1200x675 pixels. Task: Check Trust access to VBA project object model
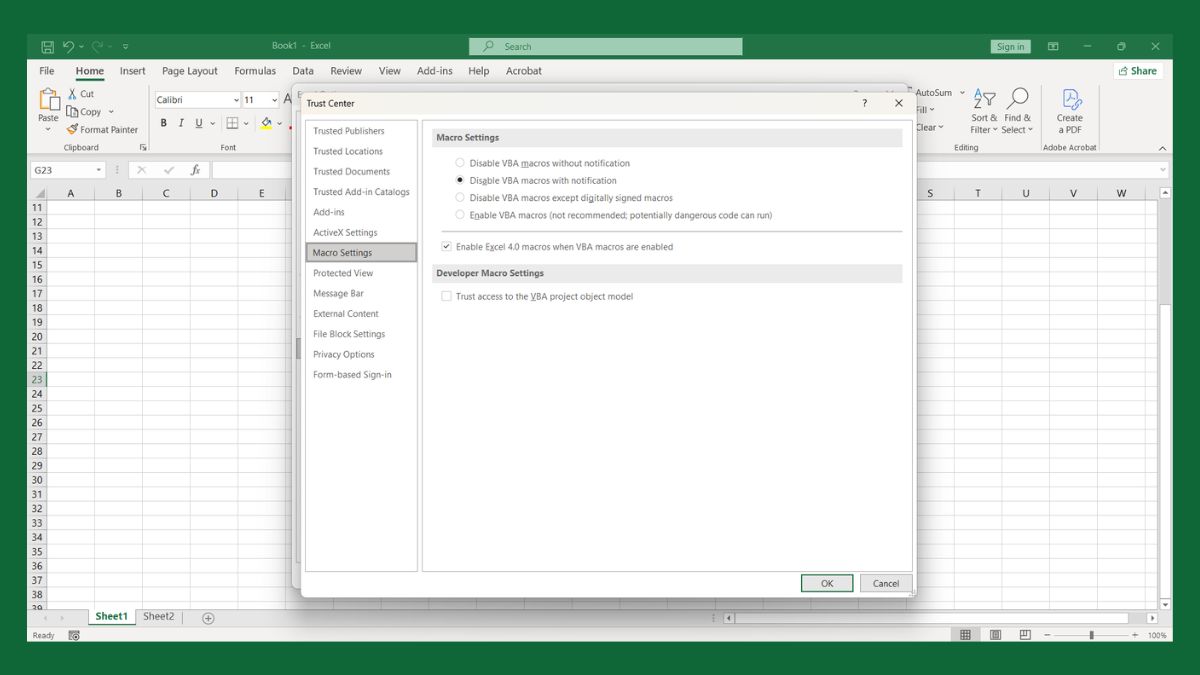[446, 296]
